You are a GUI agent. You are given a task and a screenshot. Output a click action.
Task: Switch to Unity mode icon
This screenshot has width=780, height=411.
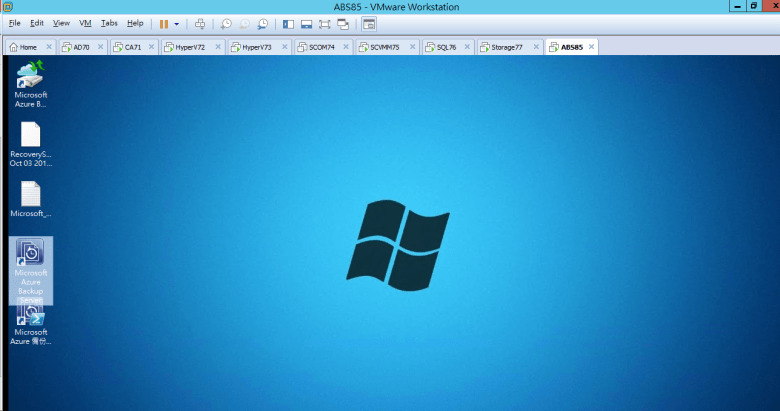(x=342, y=23)
